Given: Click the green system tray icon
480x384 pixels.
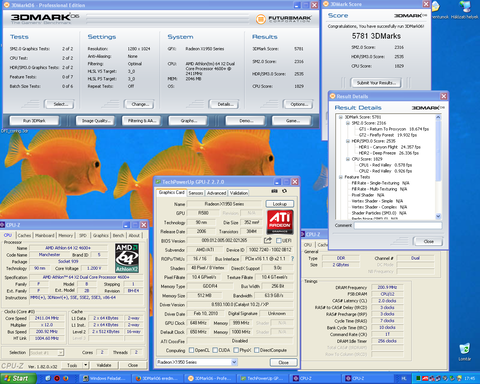Looking at the screenshot, I should click(418, 378).
